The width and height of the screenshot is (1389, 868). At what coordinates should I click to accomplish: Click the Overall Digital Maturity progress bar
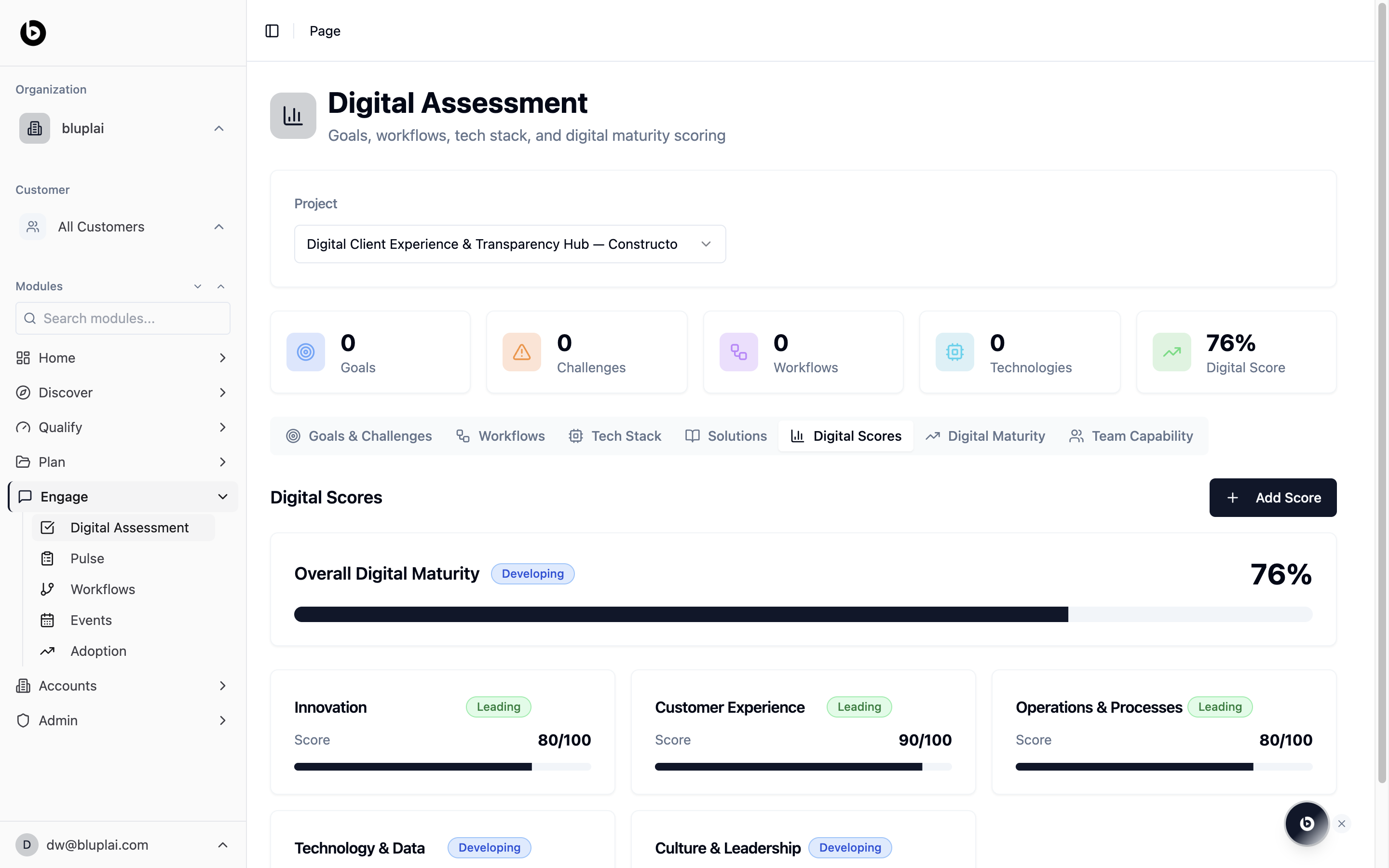pos(803,614)
